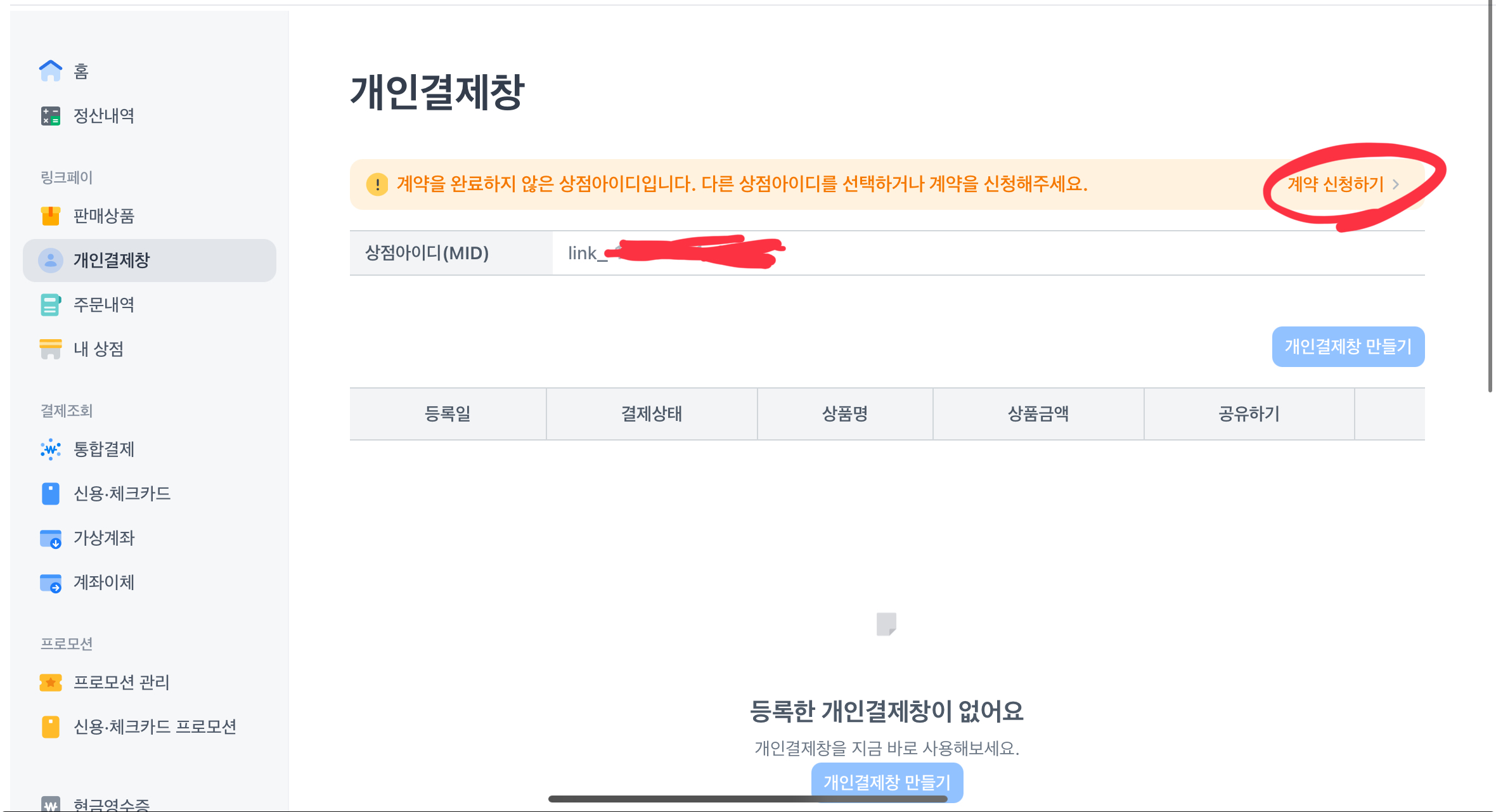
Task: Open 내 상점 storefront icon
Action: tap(51, 349)
